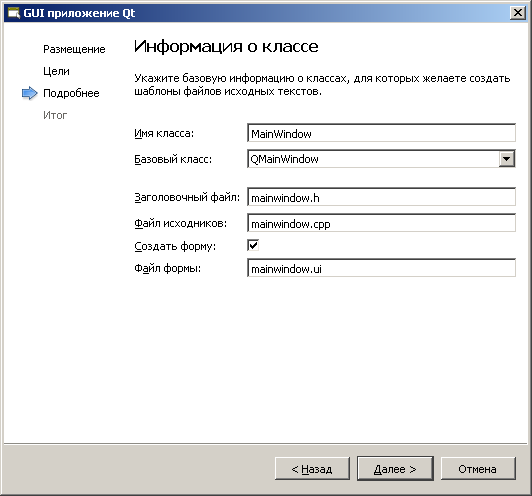Click the Файл исходников label
The width and height of the screenshot is (532, 496).
180,223
